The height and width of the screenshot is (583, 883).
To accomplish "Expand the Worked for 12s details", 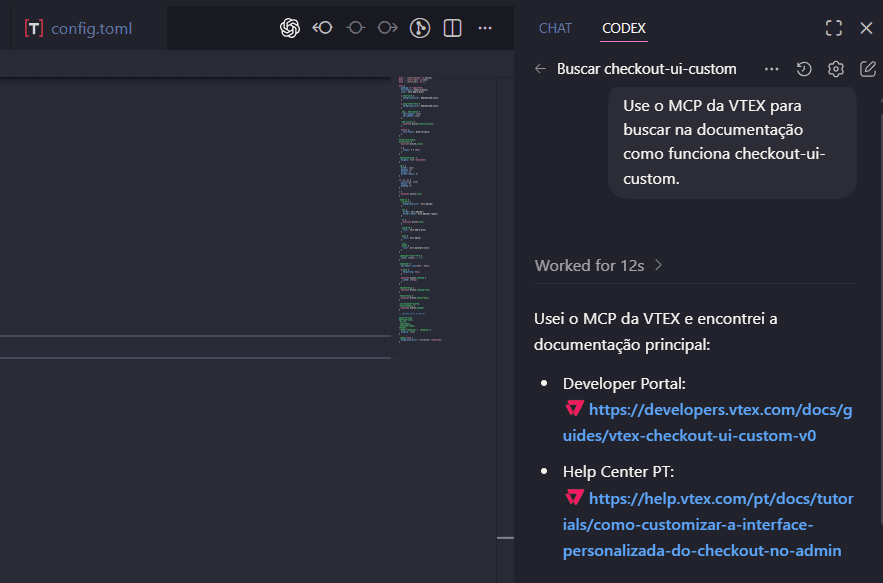I will coord(598,266).
